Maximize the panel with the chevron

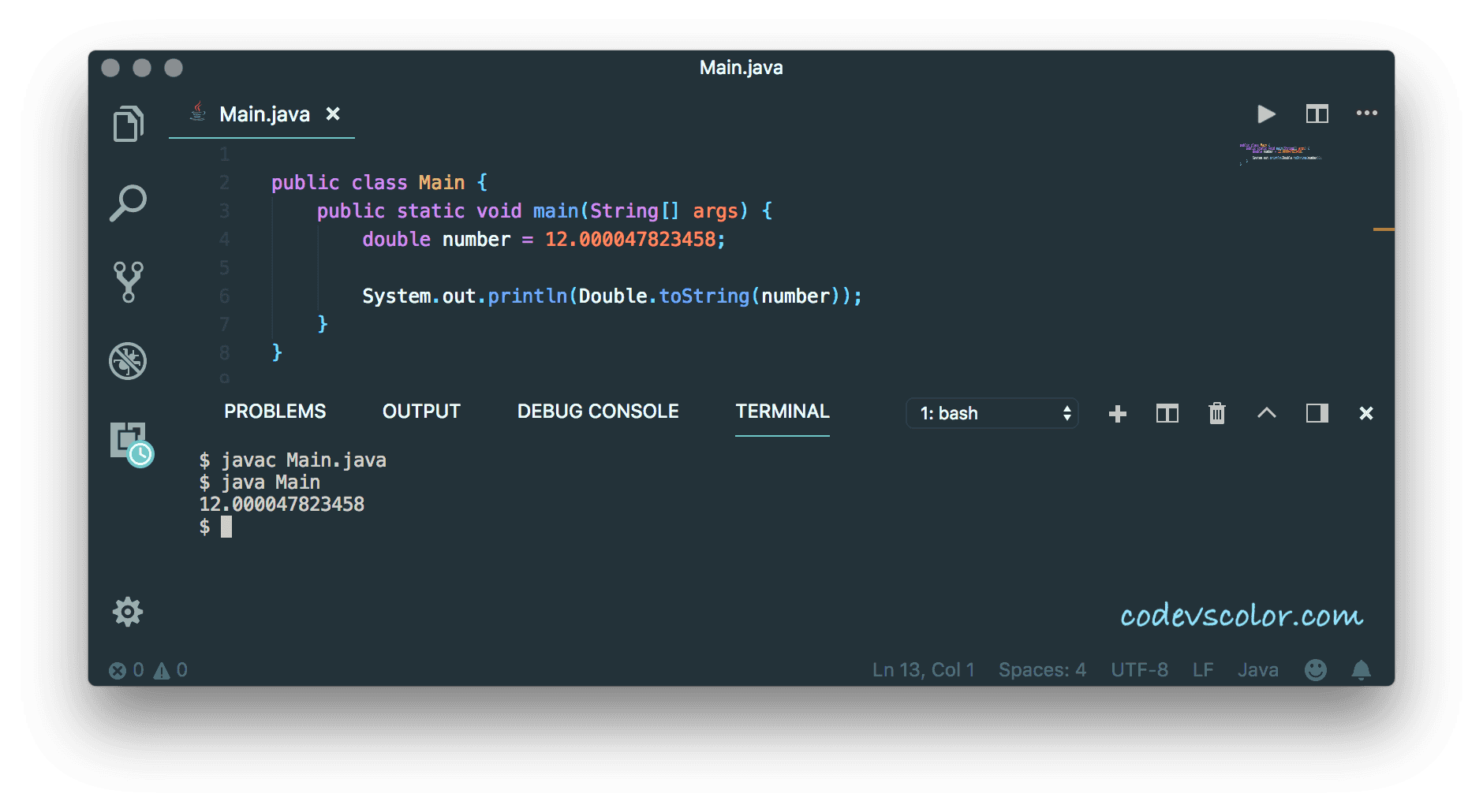[1267, 413]
